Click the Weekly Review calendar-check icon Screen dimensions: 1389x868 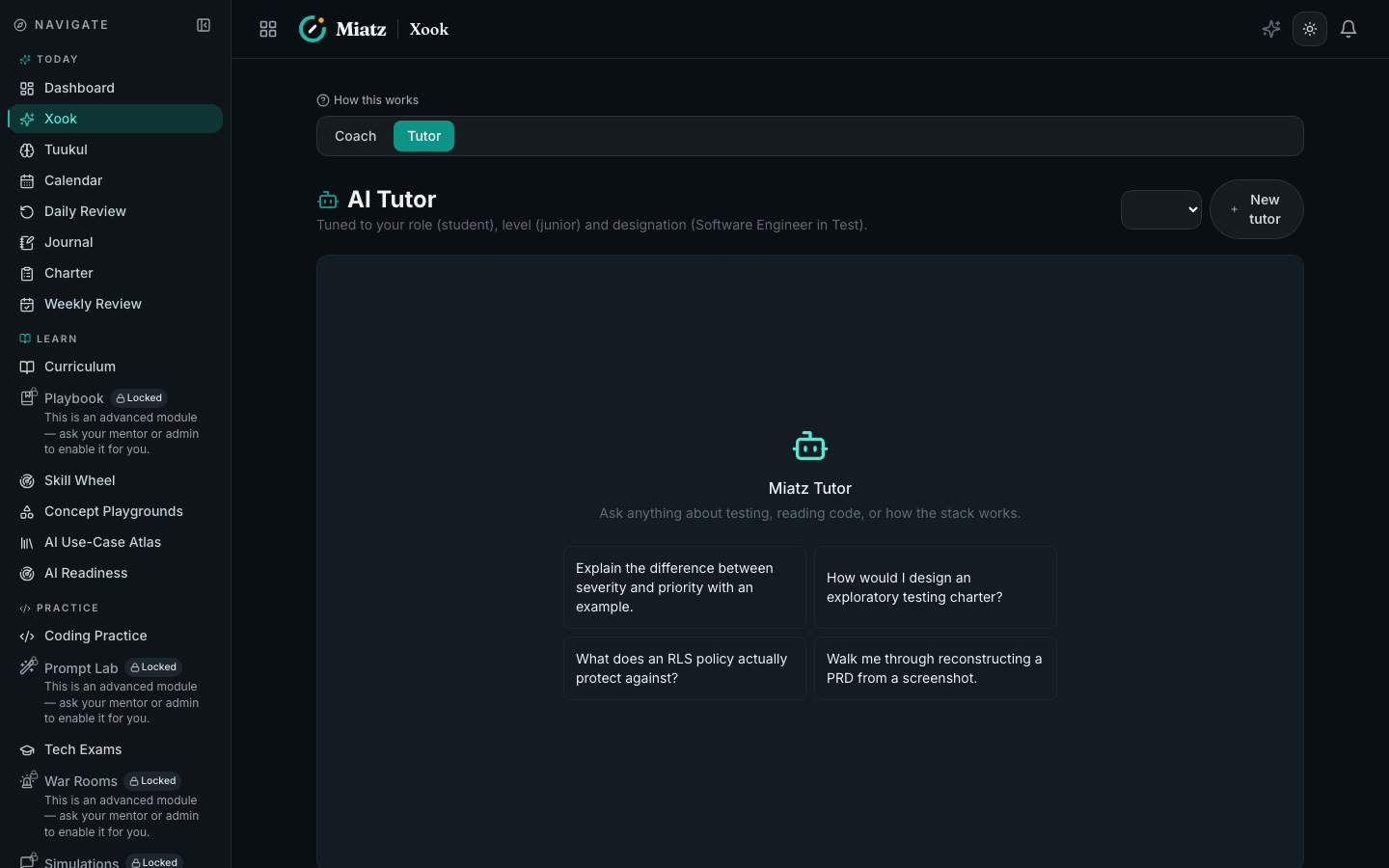click(27, 305)
